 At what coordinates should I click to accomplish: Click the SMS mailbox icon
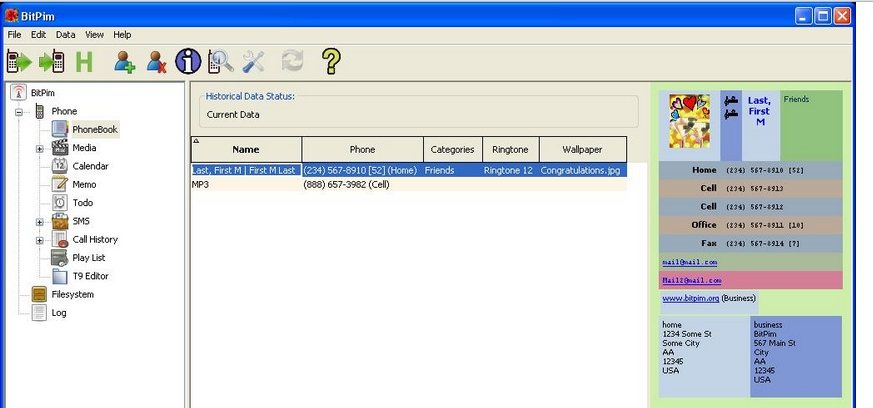60,221
